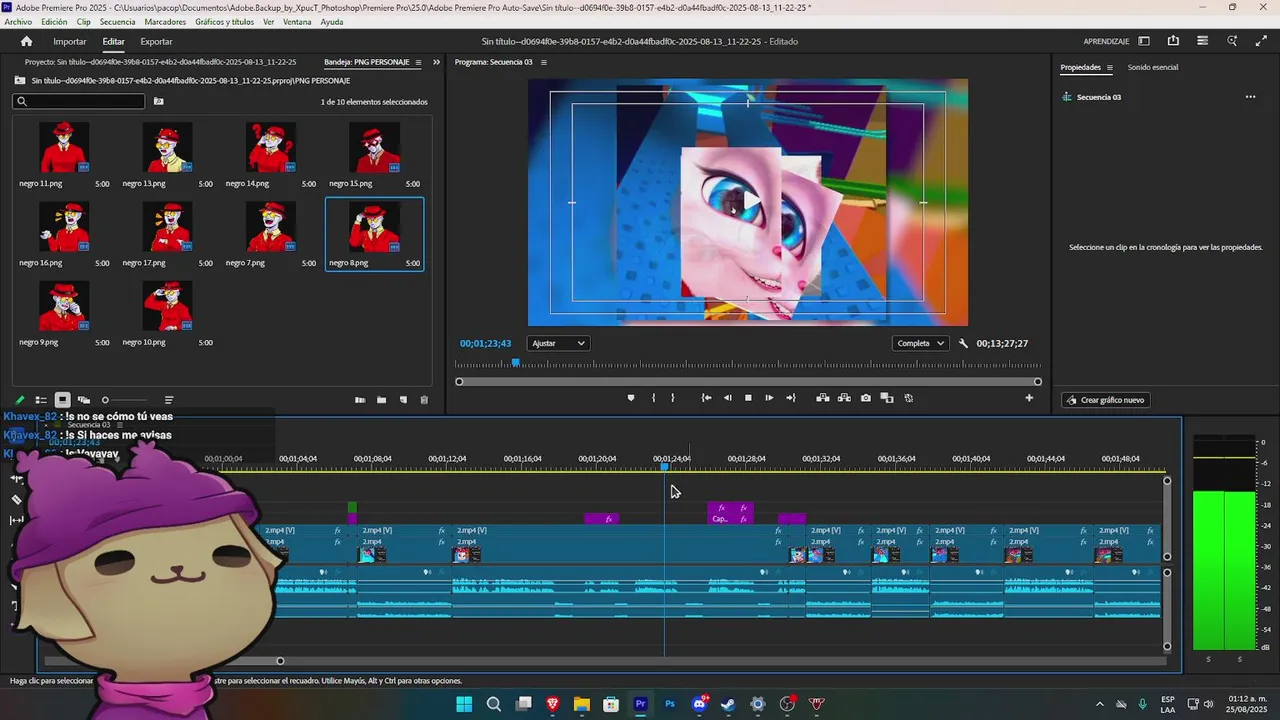Open the Program monitor wrench settings
This screenshot has width=1280, height=720.
963,343
